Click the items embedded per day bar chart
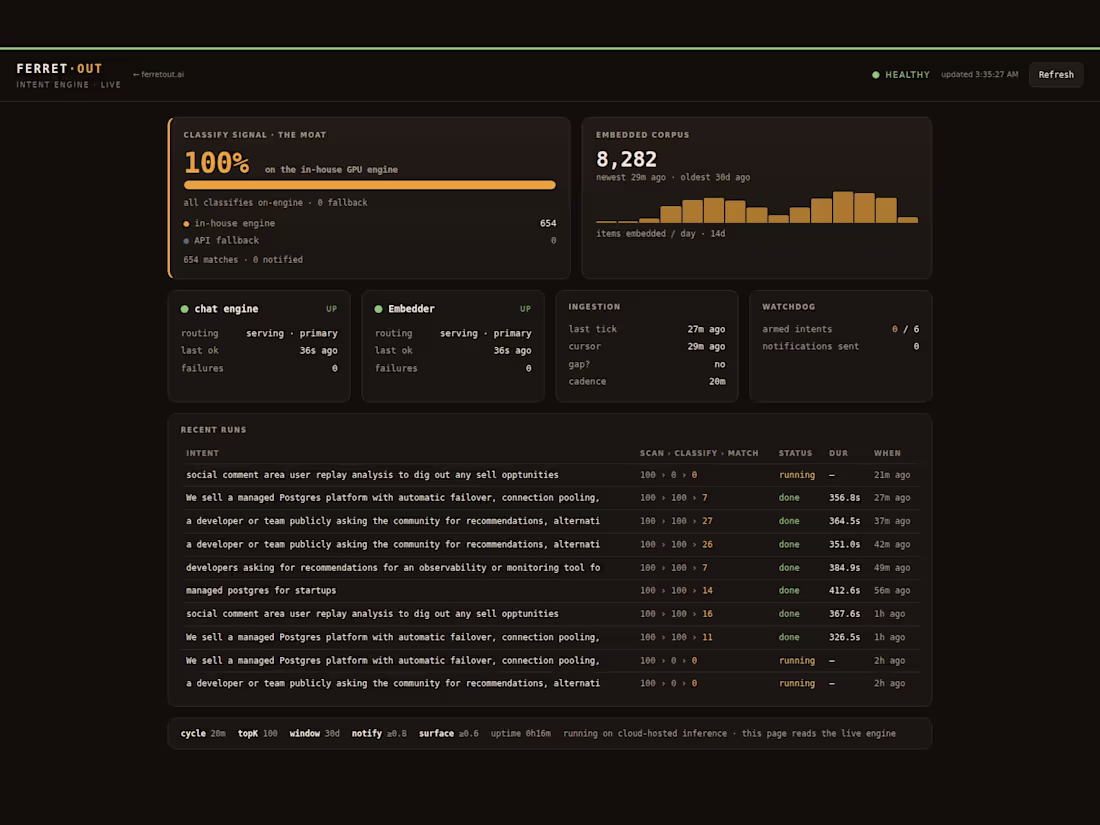The width and height of the screenshot is (1100, 825). point(757,207)
